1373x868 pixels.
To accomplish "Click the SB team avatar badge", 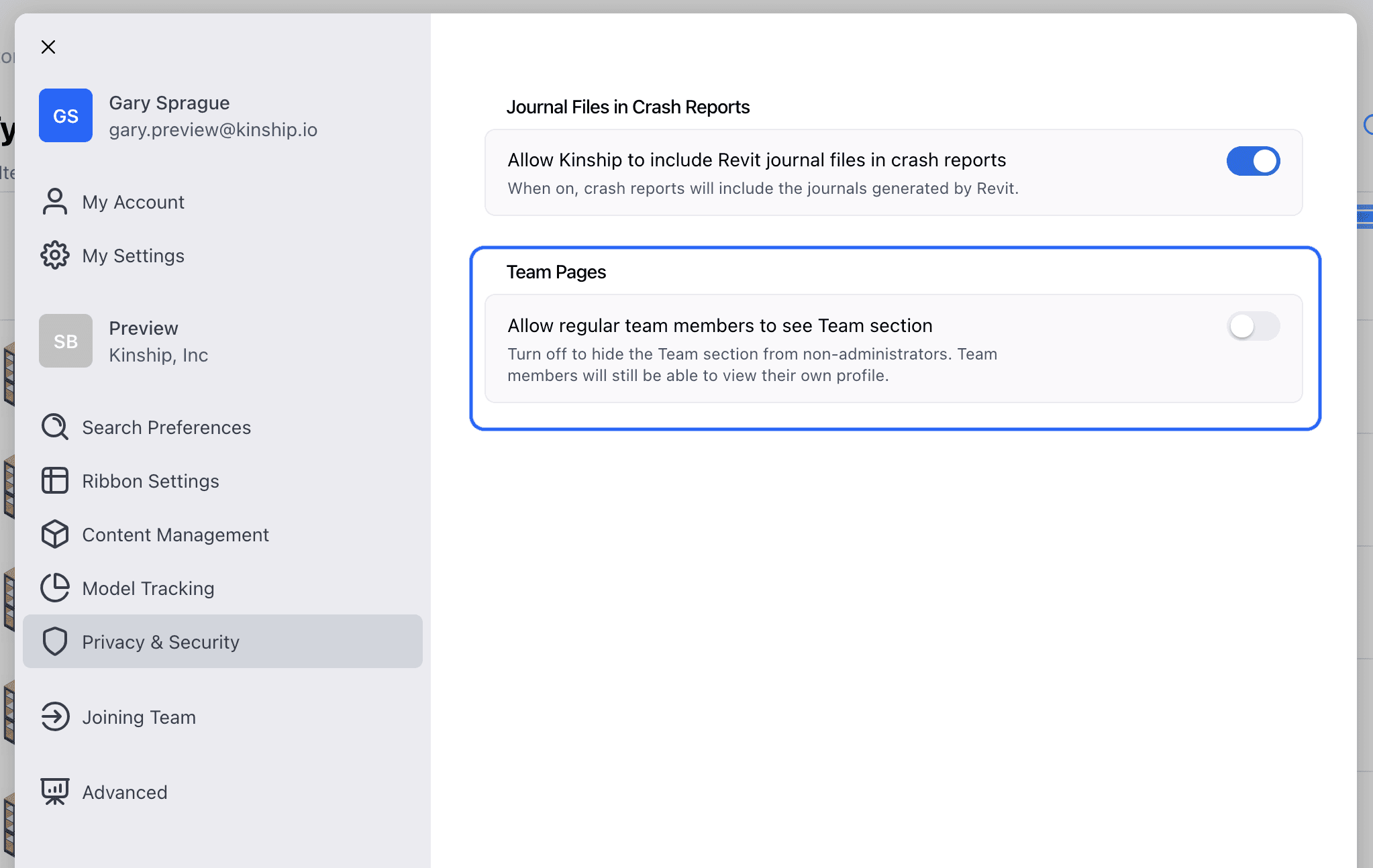I will pos(66,341).
